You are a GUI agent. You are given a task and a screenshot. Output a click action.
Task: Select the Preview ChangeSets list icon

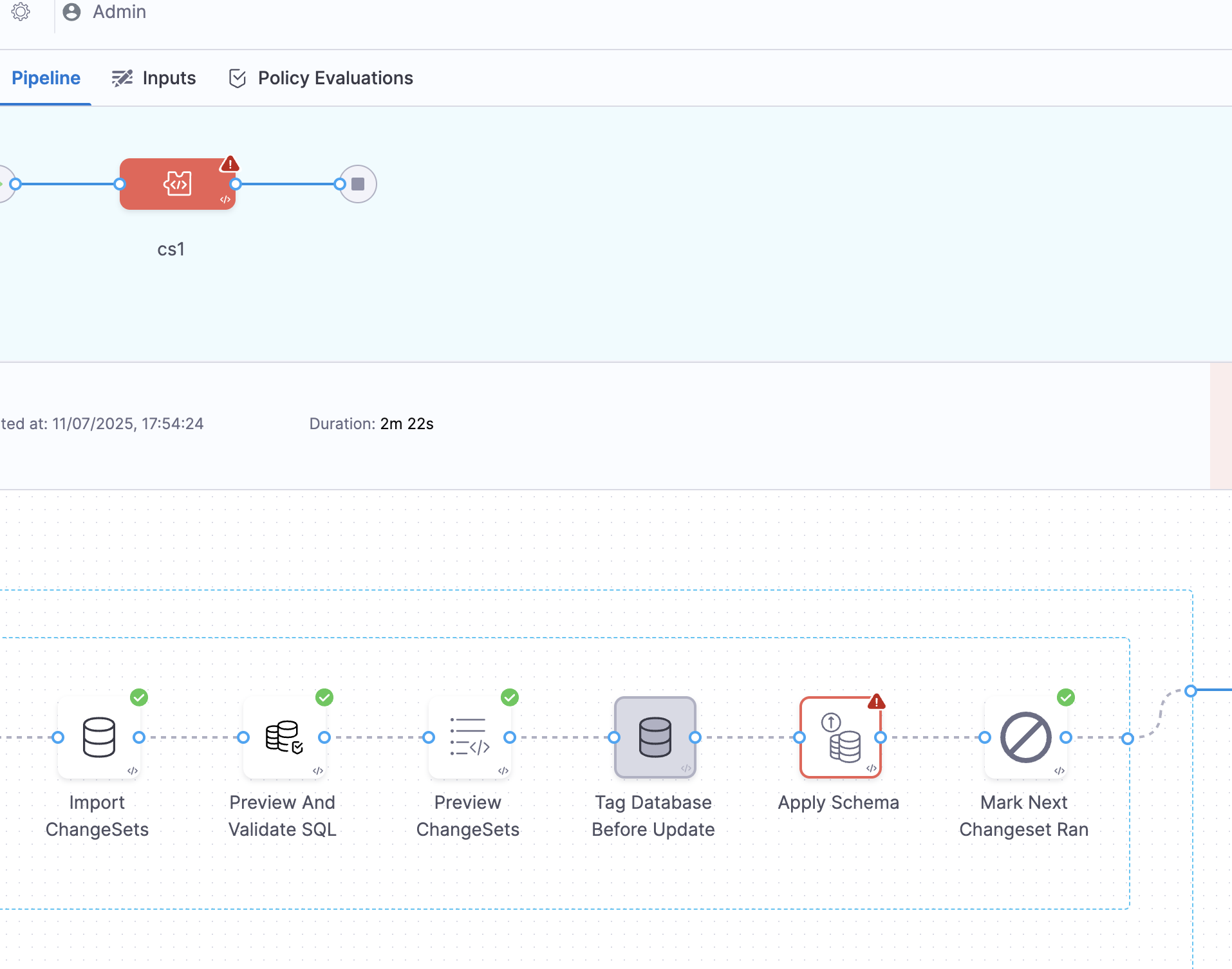tap(469, 739)
